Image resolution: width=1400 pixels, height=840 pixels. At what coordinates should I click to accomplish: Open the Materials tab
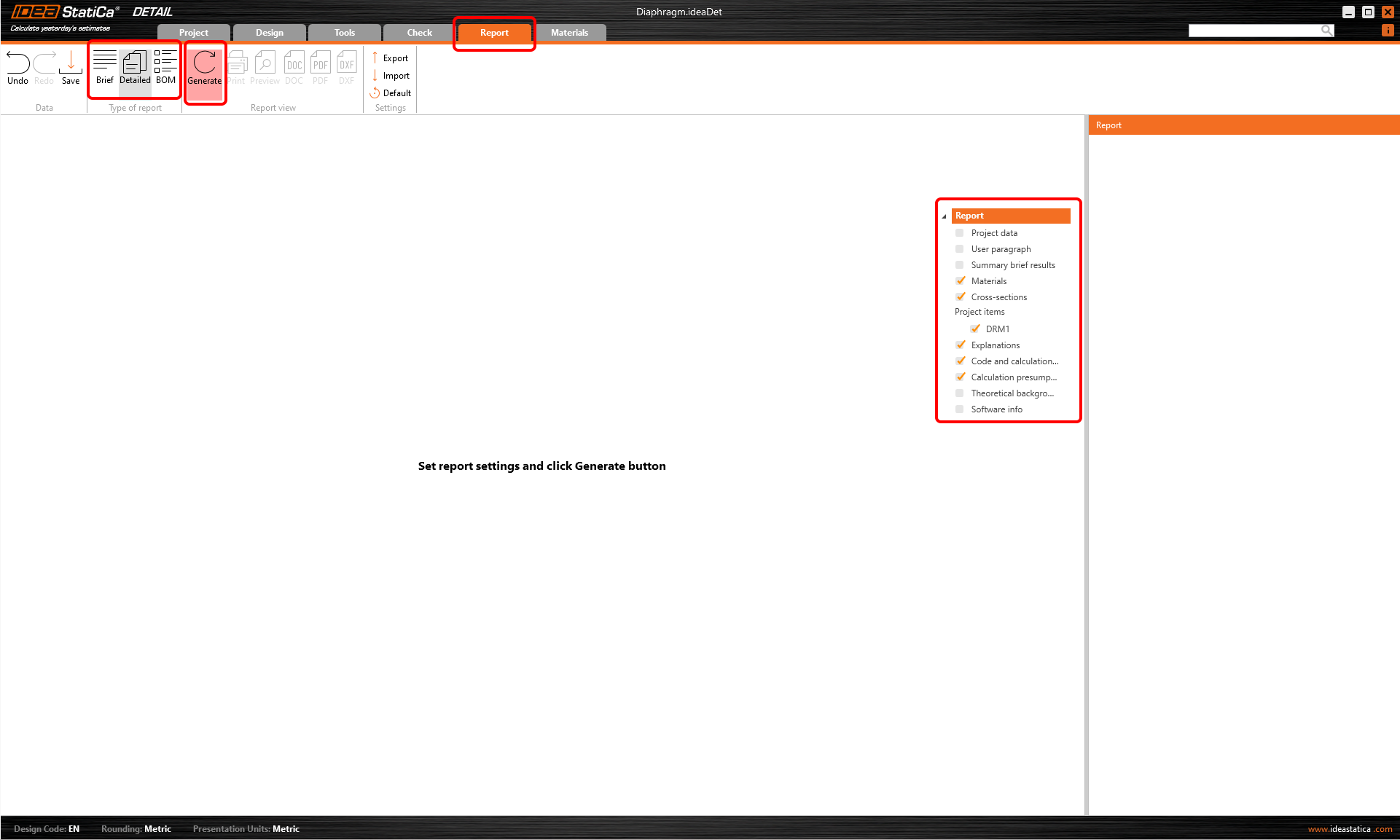tap(569, 33)
